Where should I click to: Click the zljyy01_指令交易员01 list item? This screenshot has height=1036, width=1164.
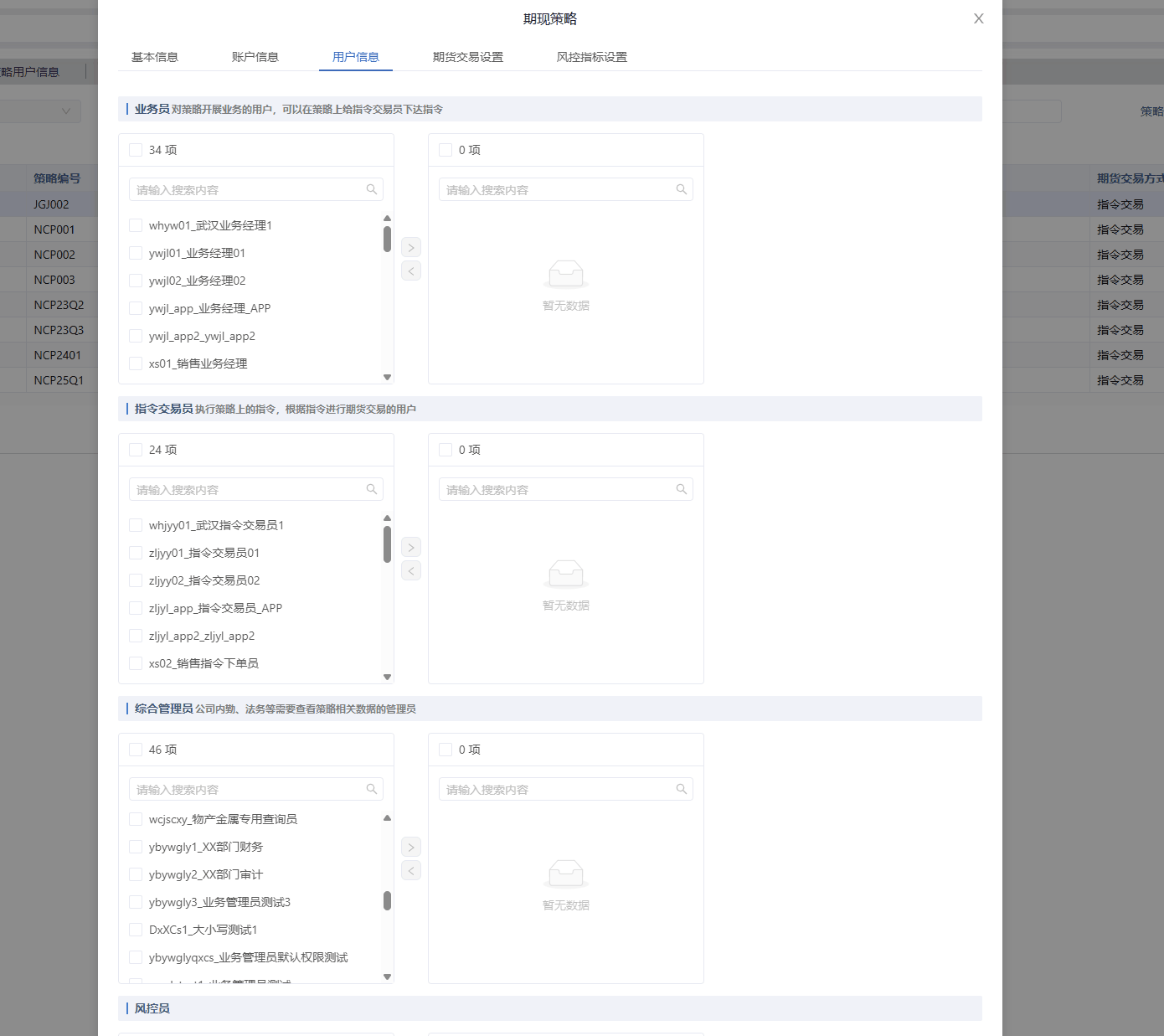click(x=204, y=553)
